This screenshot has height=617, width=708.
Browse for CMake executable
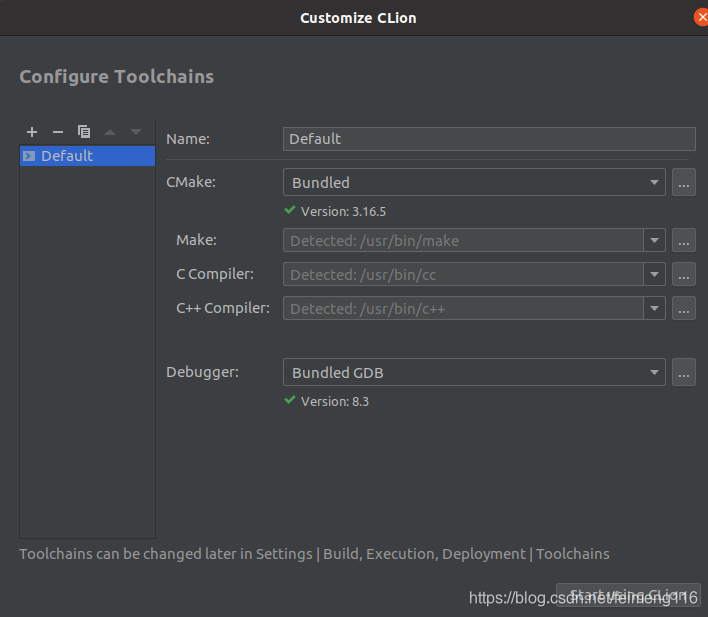coord(684,182)
